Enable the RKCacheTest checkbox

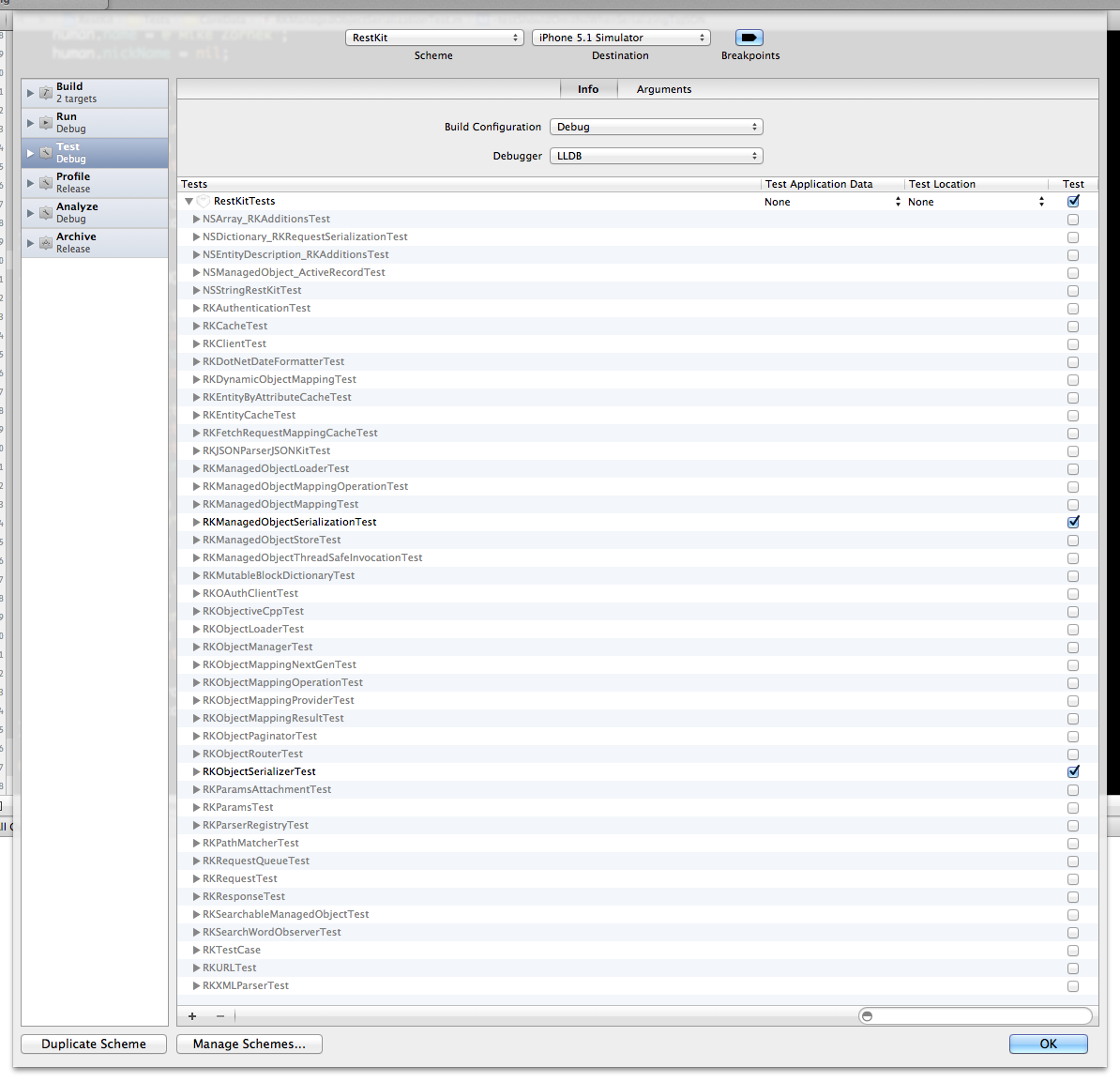pyautogui.click(x=1073, y=327)
